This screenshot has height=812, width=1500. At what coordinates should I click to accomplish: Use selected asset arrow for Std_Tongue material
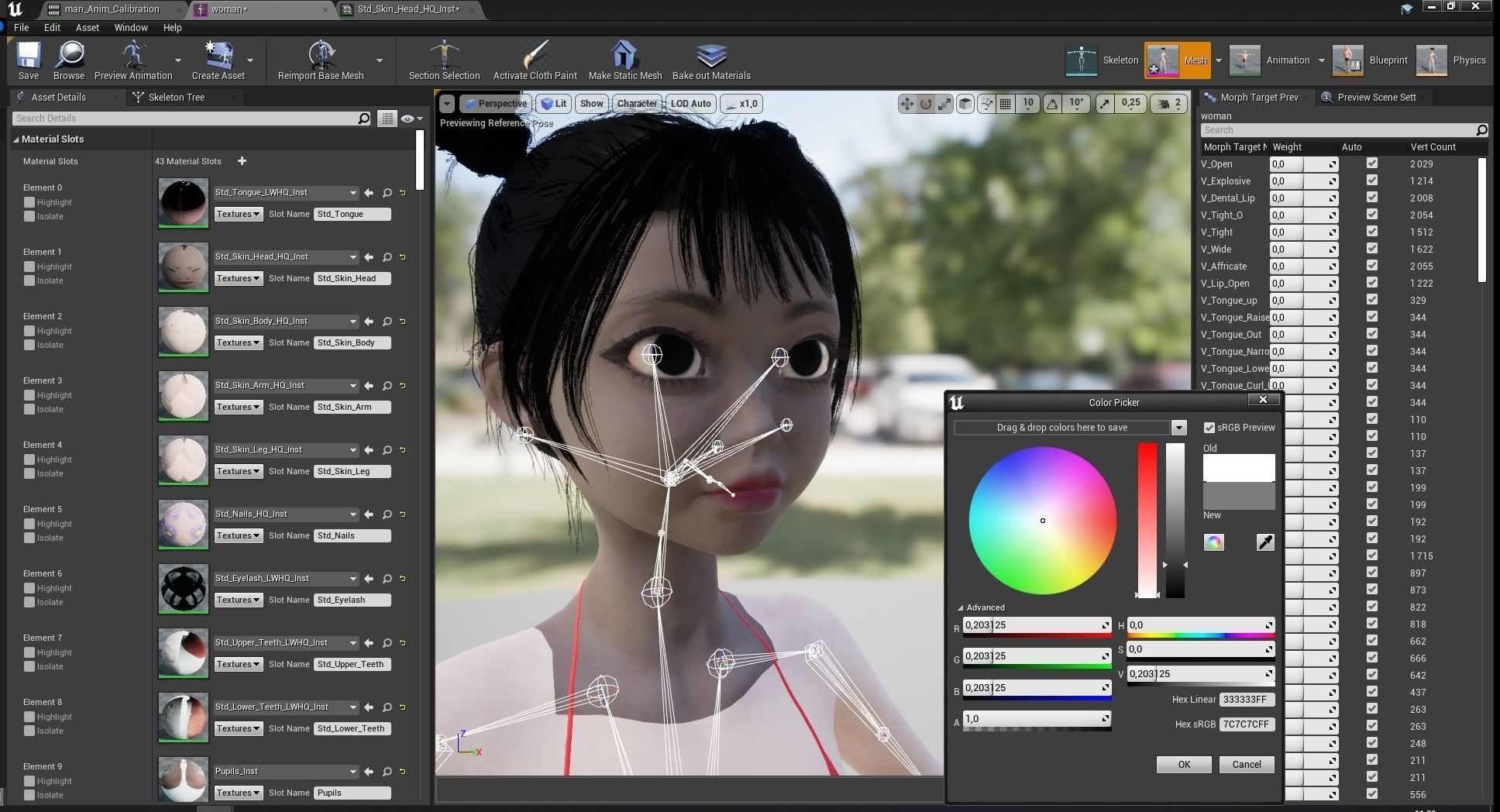tap(369, 193)
